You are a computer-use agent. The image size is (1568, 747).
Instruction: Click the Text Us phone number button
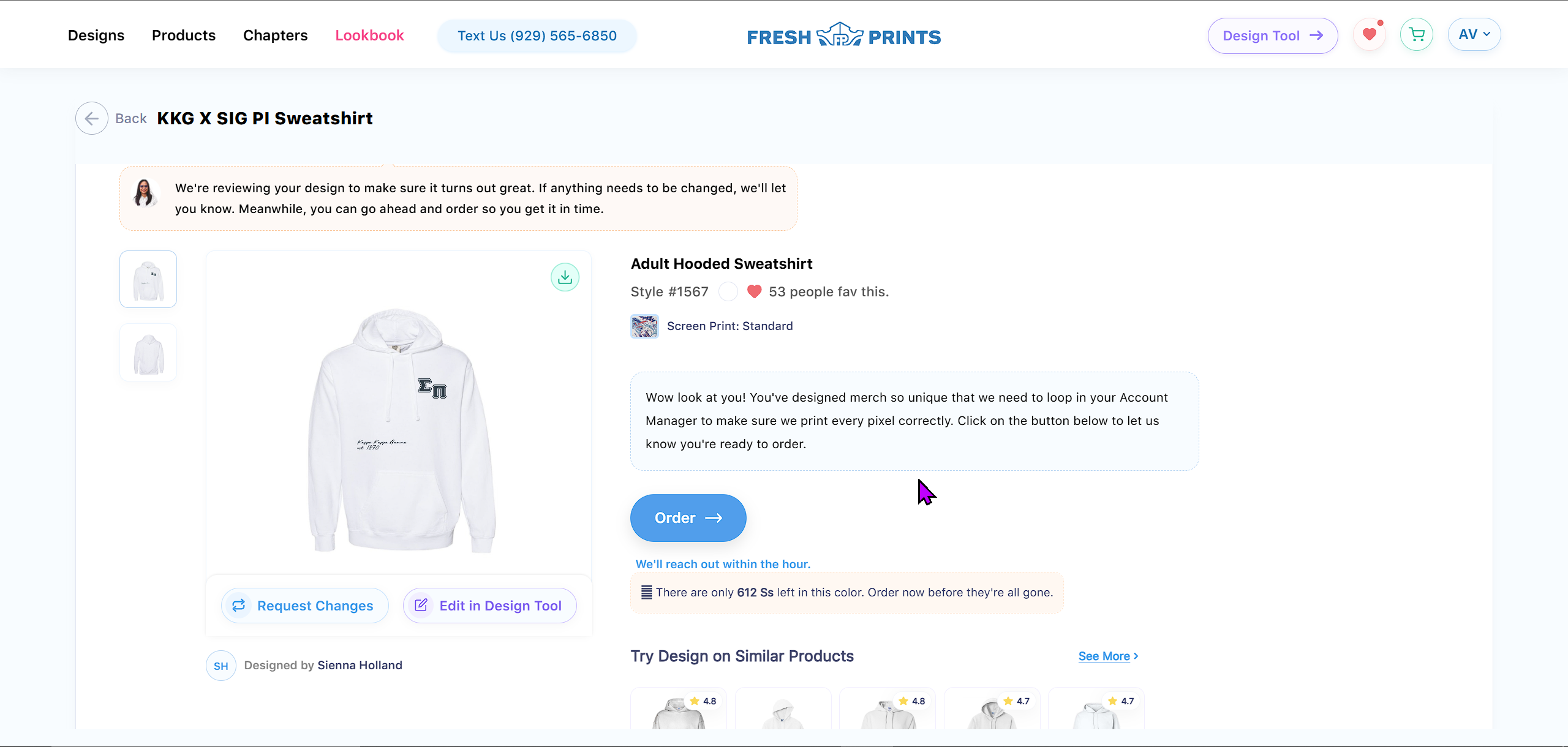click(537, 36)
